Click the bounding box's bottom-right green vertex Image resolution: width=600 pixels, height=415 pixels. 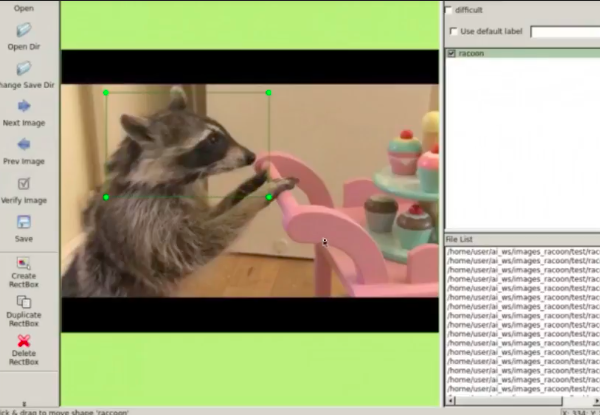269,197
